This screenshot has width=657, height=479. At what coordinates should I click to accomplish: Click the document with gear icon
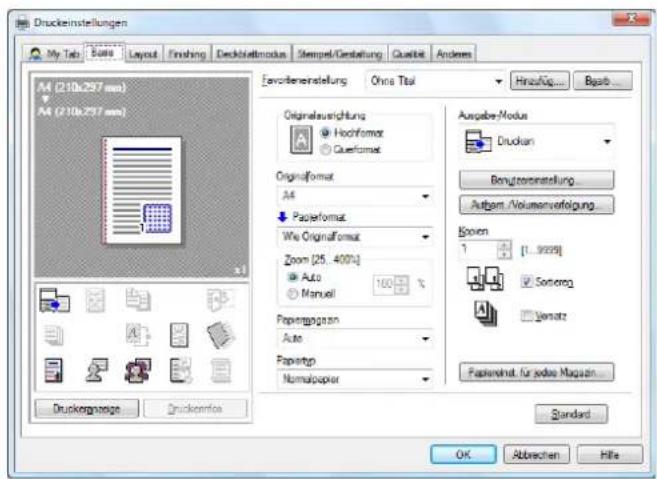click(181, 370)
